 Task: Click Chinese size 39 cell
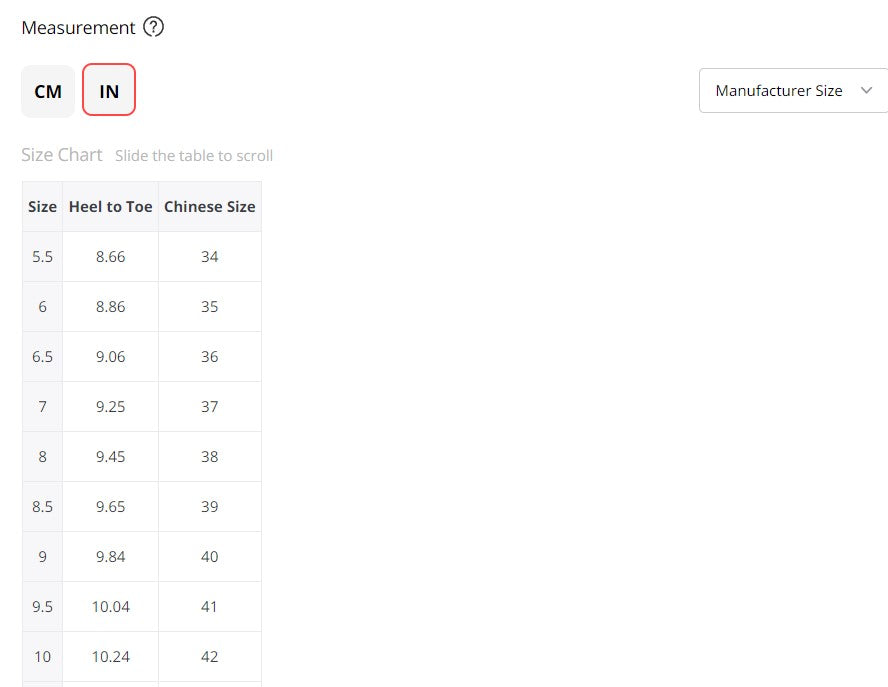click(209, 507)
